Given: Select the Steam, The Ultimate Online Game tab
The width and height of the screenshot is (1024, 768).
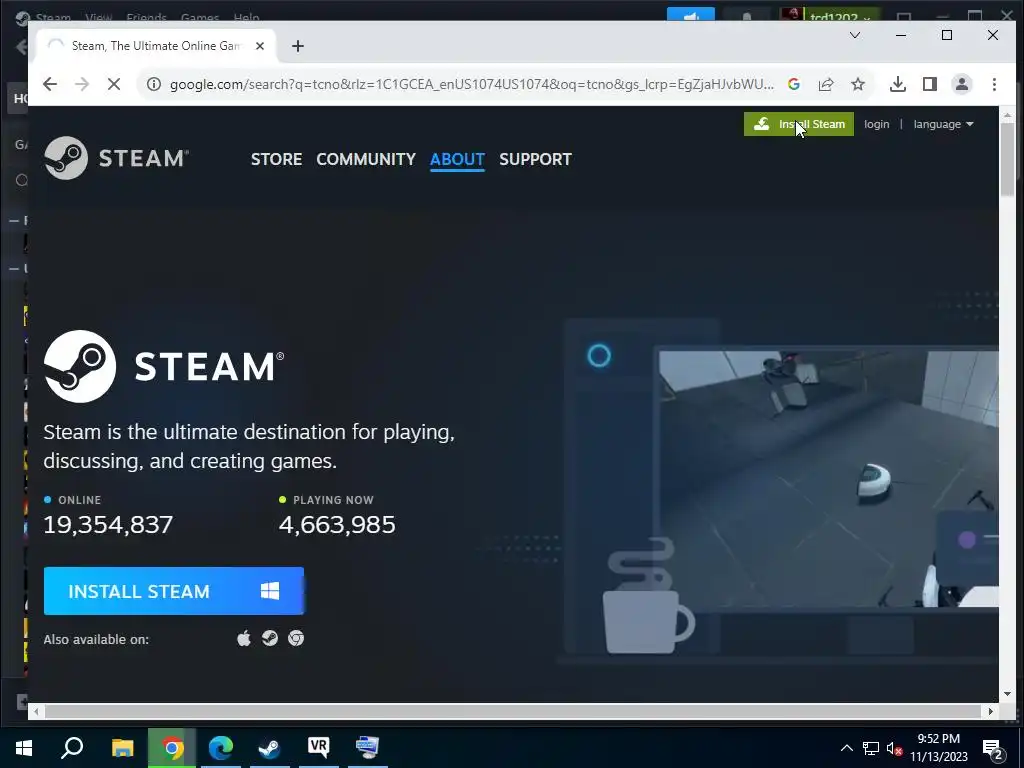Looking at the screenshot, I should point(157,46).
